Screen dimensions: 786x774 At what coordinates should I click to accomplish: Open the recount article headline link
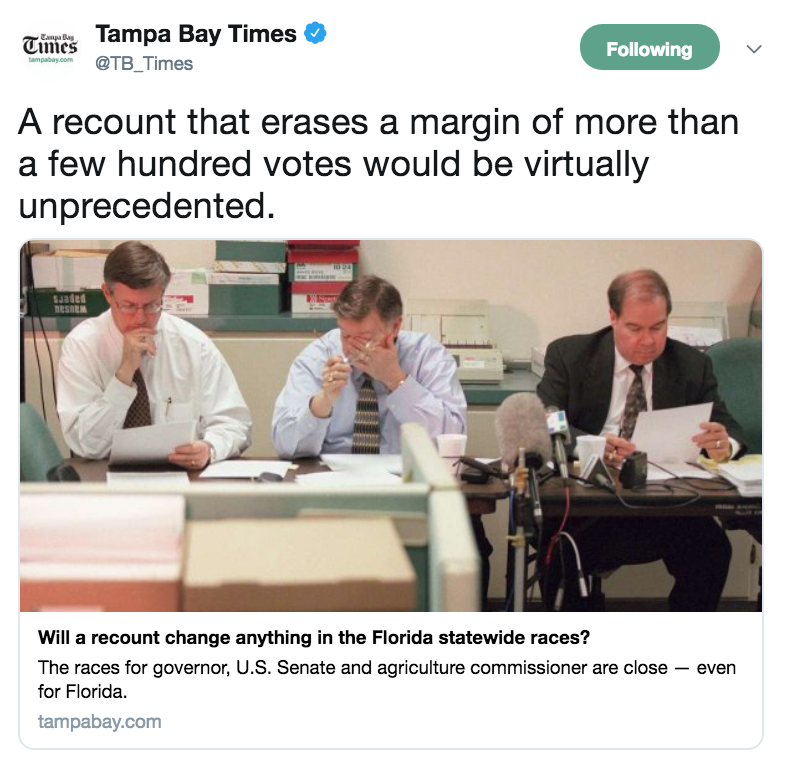(314, 638)
